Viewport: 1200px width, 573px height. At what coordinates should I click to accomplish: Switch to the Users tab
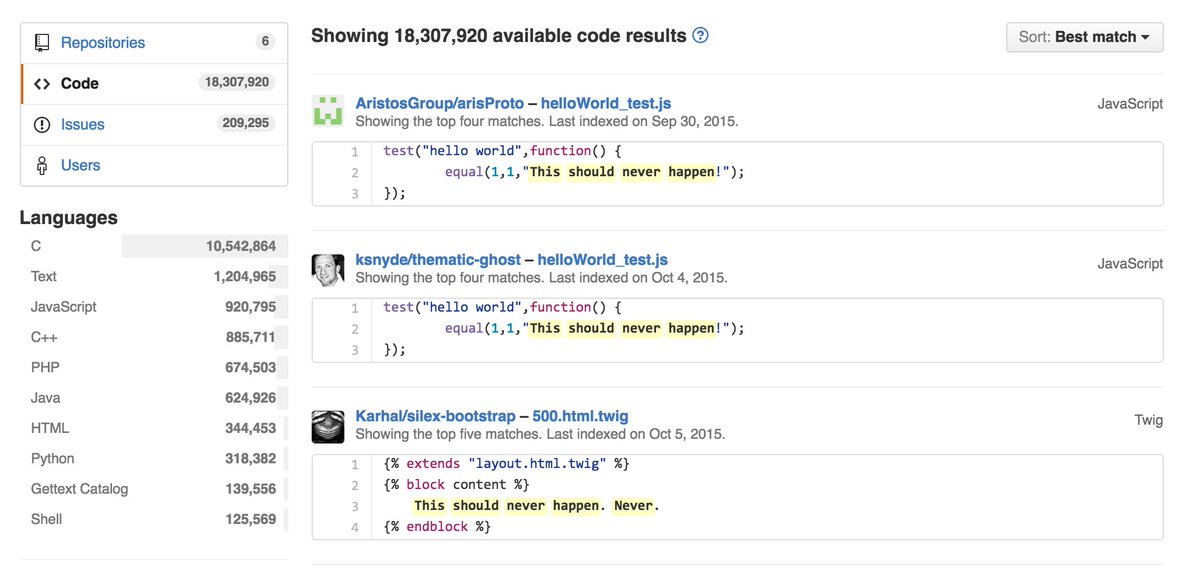point(80,166)
